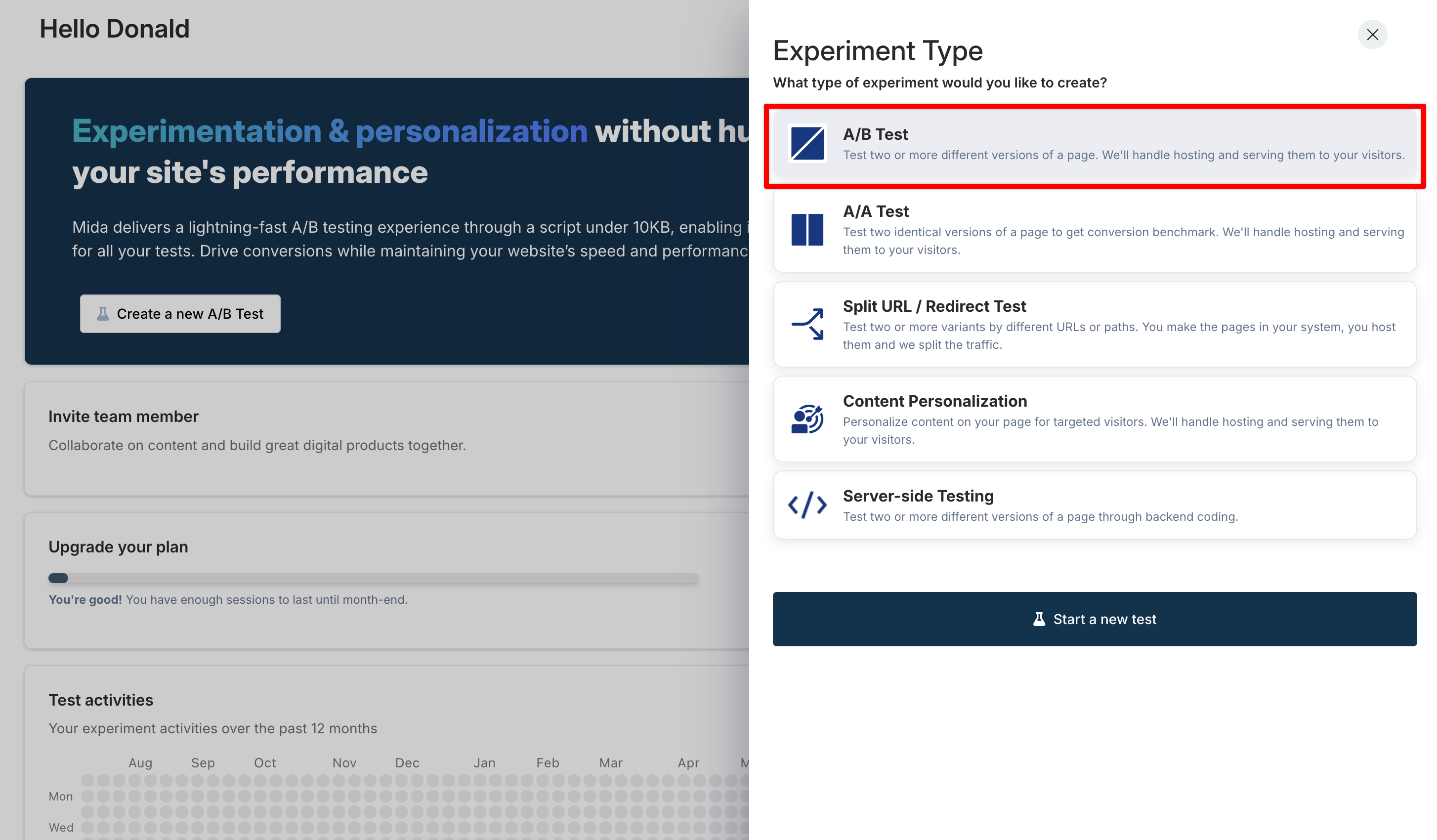
Task: Click the Test activities heading
Action: pyautogui.click(x=101, y=700)
